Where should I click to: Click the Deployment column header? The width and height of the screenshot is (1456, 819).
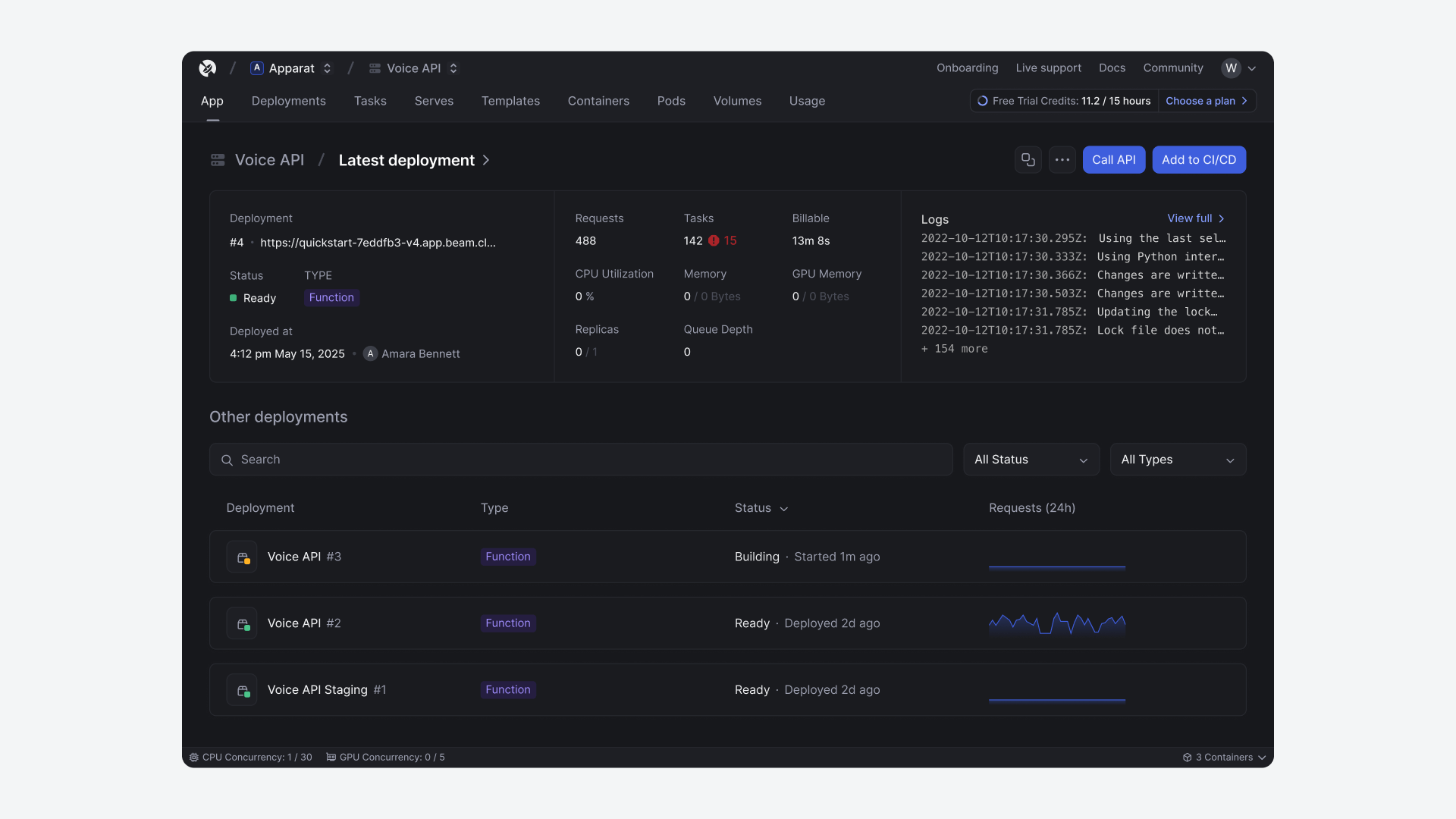[260, 508]
